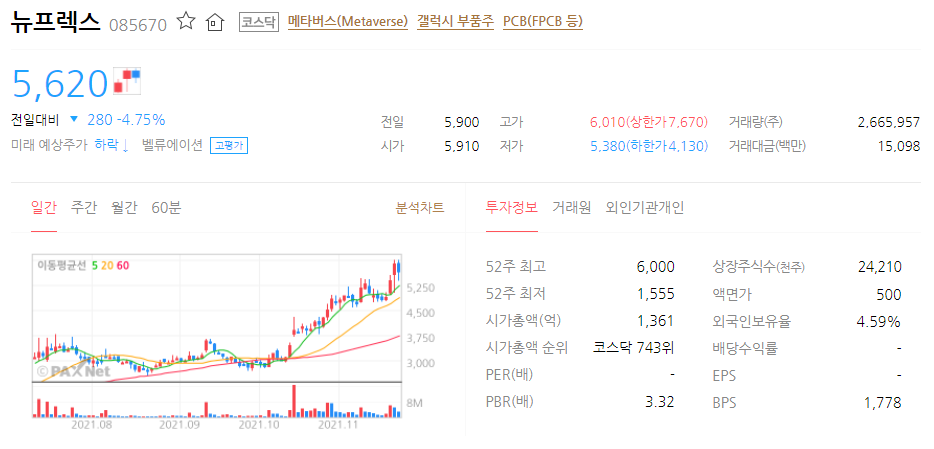Screen dimensions: 934x449
Task: Click the PBR(배) value 3.32
Action: [660, 402]
